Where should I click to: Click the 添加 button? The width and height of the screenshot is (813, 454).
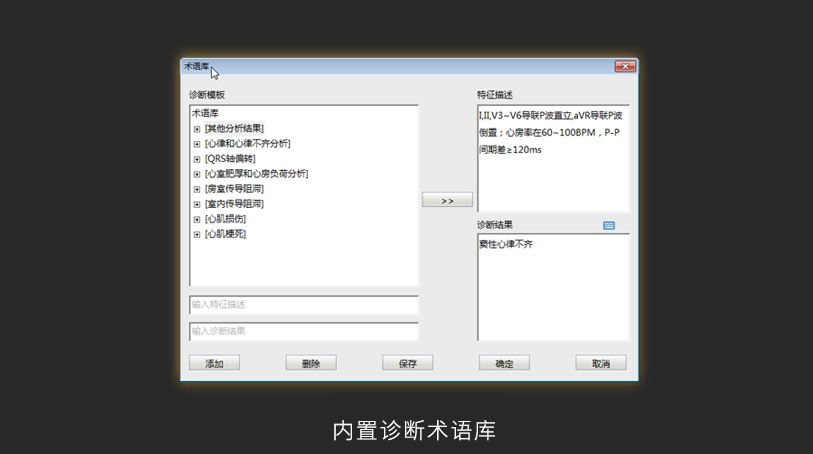point(214,363)
